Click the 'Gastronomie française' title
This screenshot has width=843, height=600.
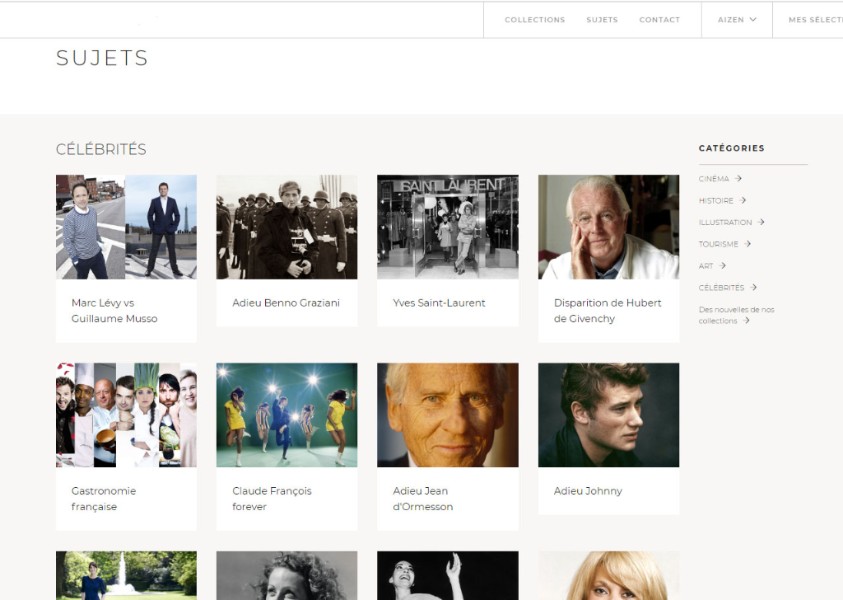[x=104, y=499]
